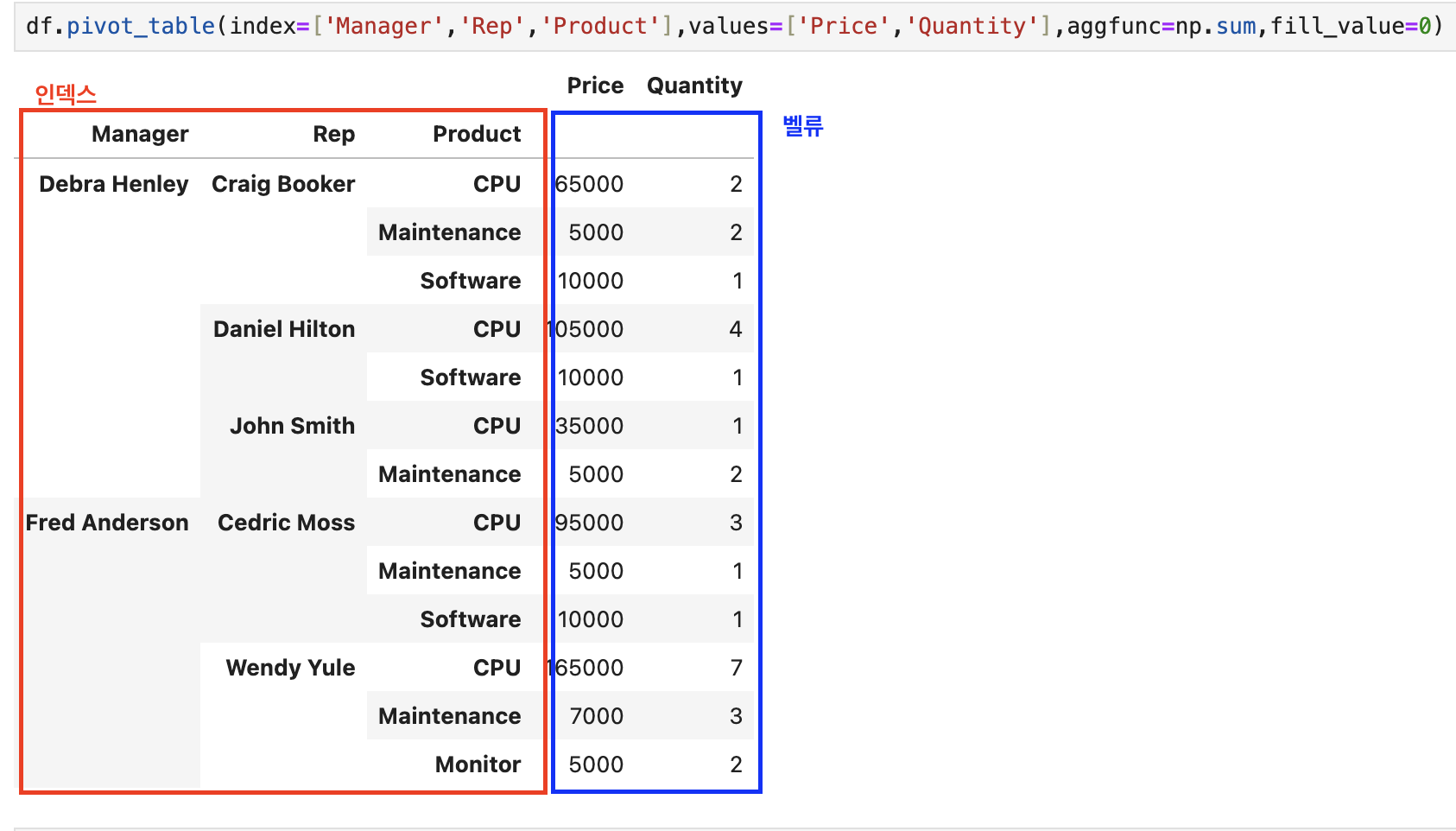Click quantity 4 in Daniel Hilton CPU row
The width and height of the screenshot is (1456, 831).
tap(736, 329)
